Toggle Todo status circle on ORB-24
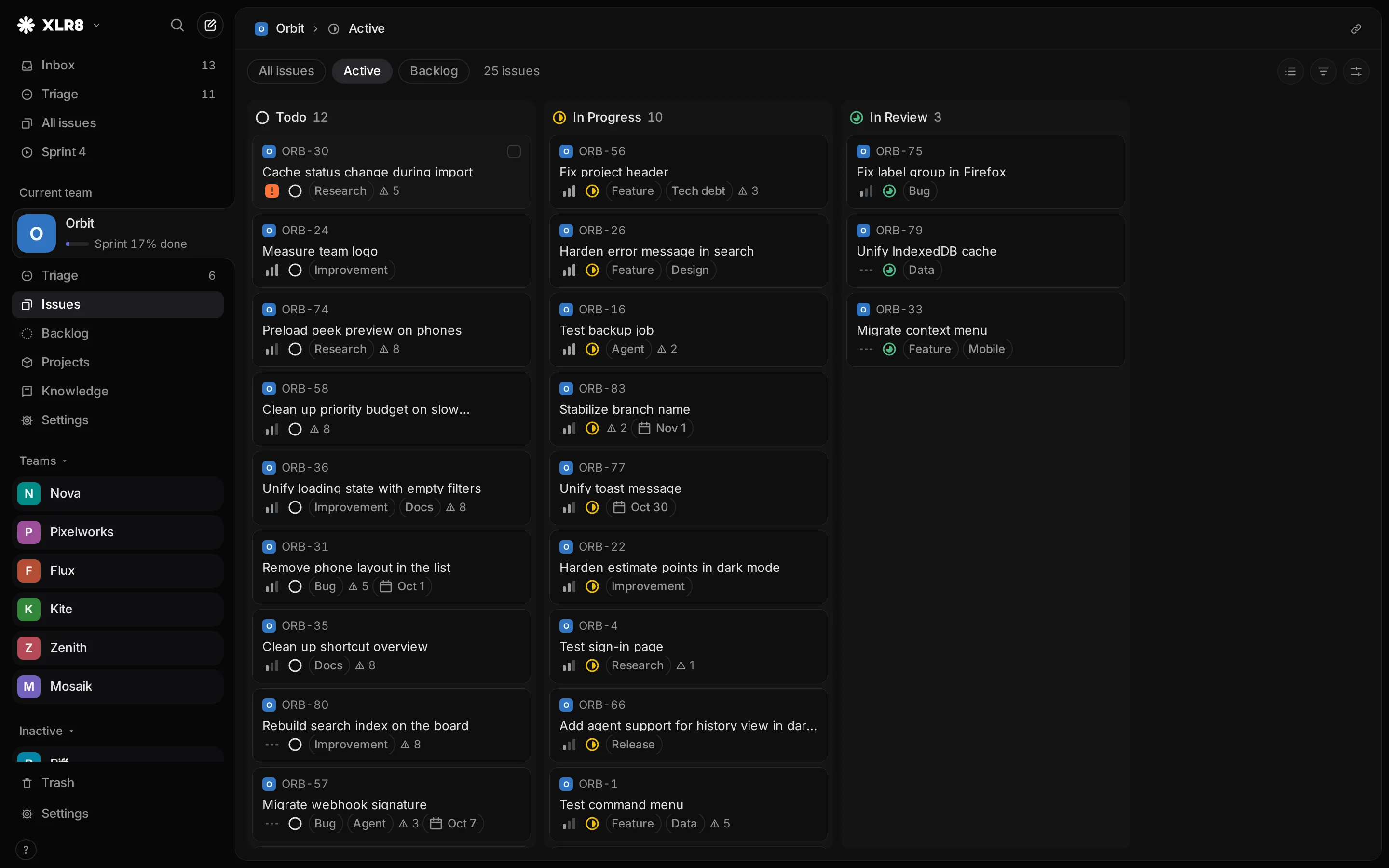Screen dimensions: 1389x868 [295, 270]
